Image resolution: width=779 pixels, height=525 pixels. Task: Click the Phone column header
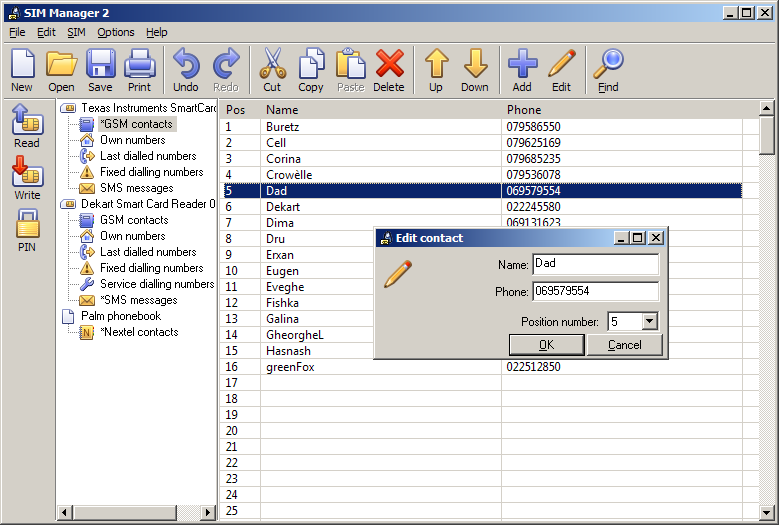(622, 110)
